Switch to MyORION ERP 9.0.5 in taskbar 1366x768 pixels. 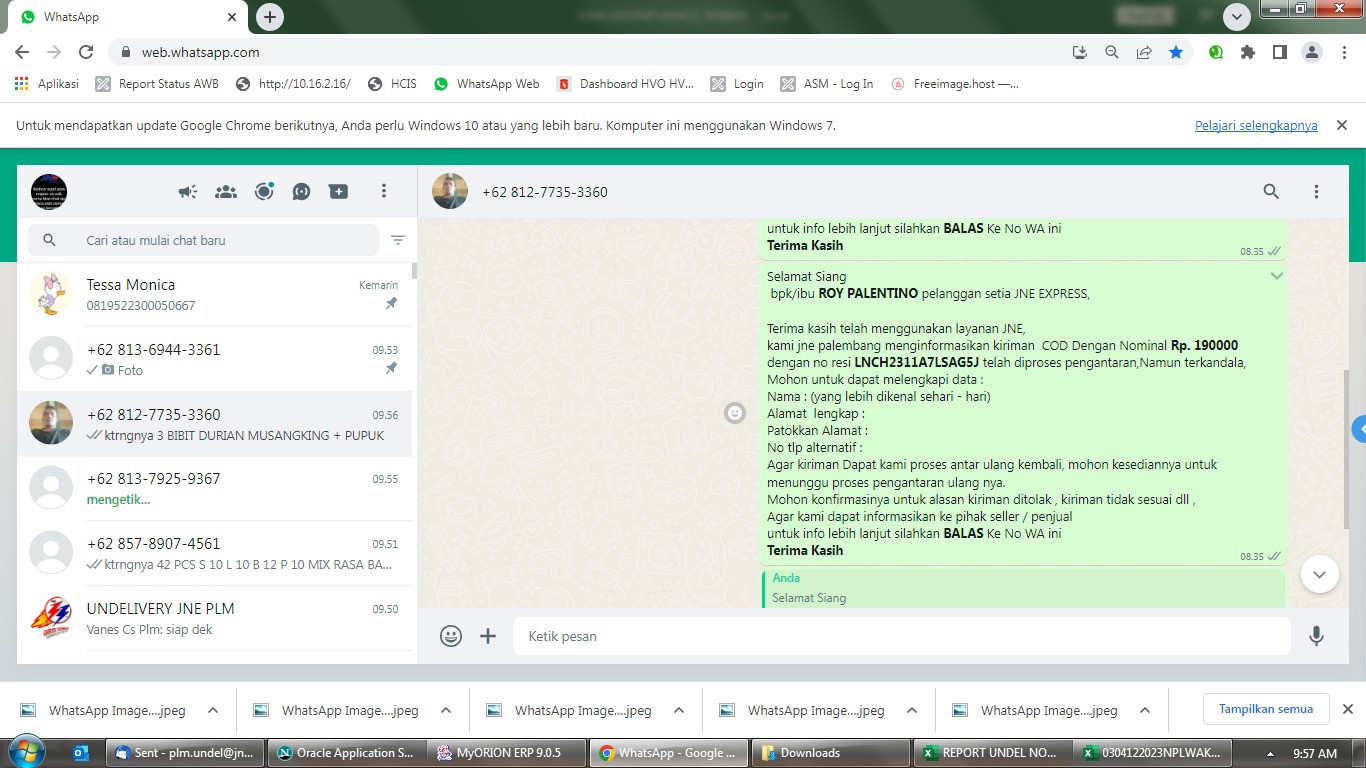(x=506, y=753)
